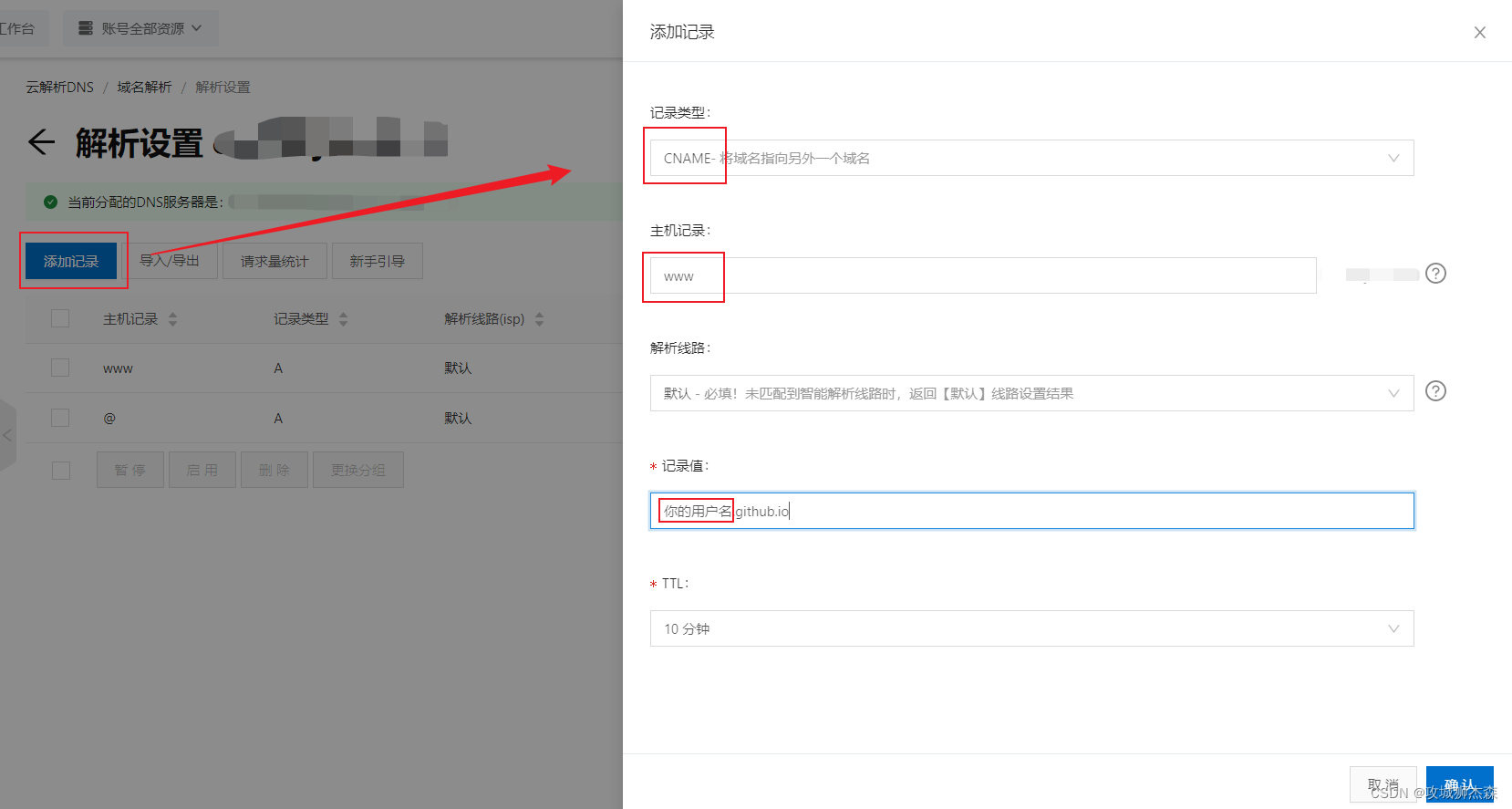
Task: Open the help icon next to 解析线路 dropdown
Action: tap(1435, 391)
